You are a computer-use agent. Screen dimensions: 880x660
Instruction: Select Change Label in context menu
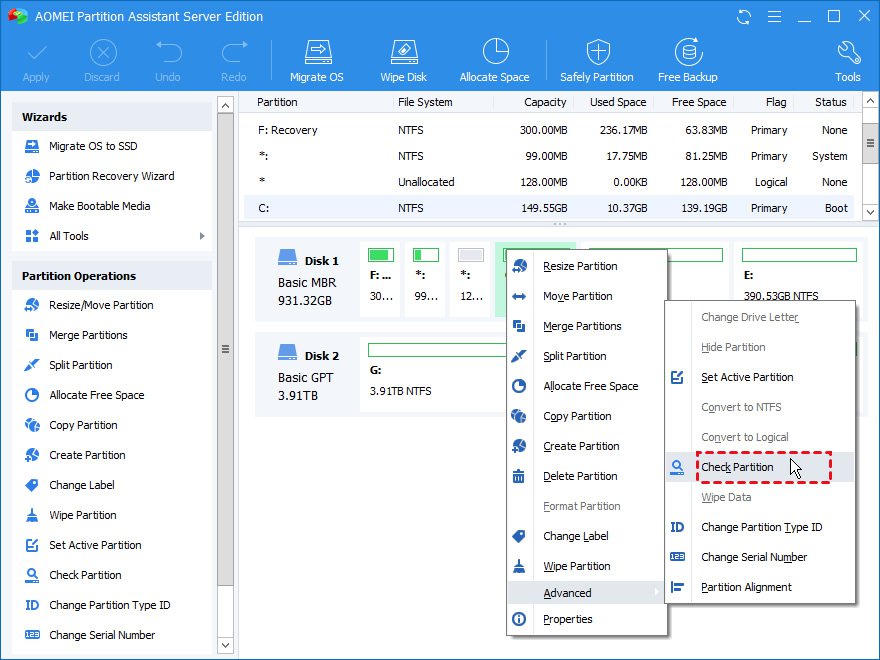click(587, 537)
